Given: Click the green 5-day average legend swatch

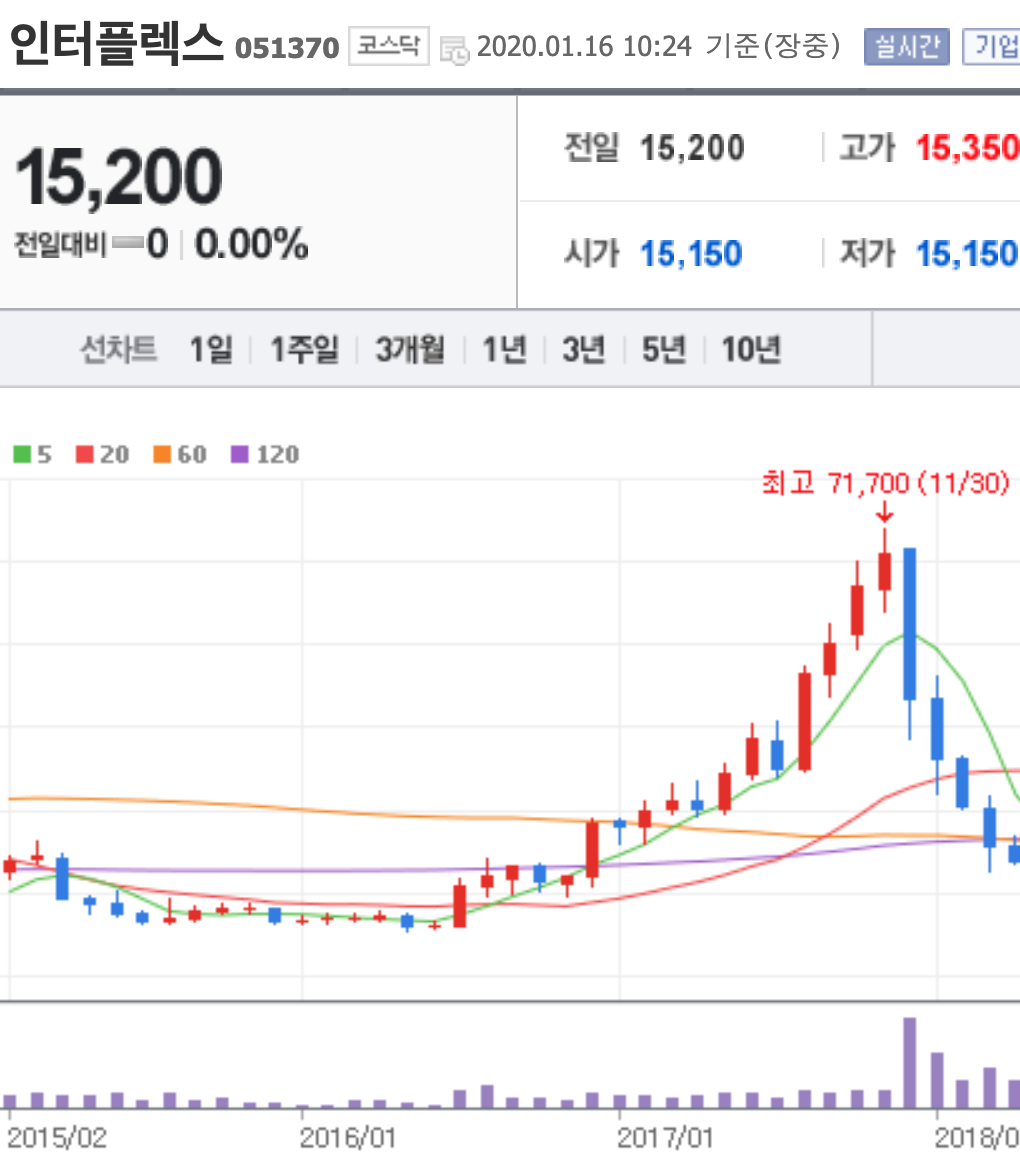Looking at the screenshot, I should pos(22,454).
